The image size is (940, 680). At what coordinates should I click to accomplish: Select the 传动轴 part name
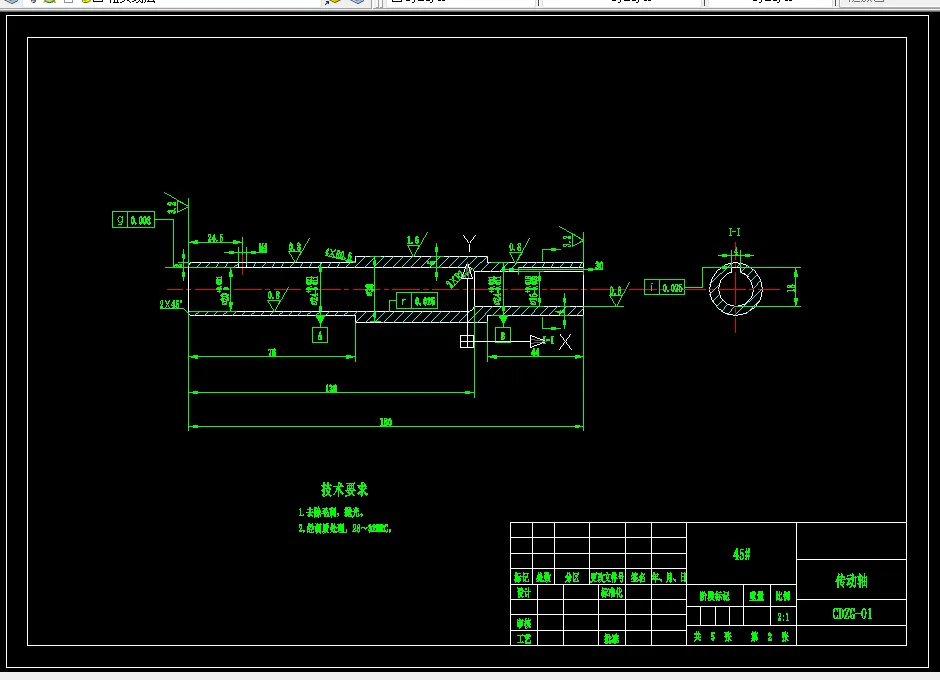coord(851,580)
